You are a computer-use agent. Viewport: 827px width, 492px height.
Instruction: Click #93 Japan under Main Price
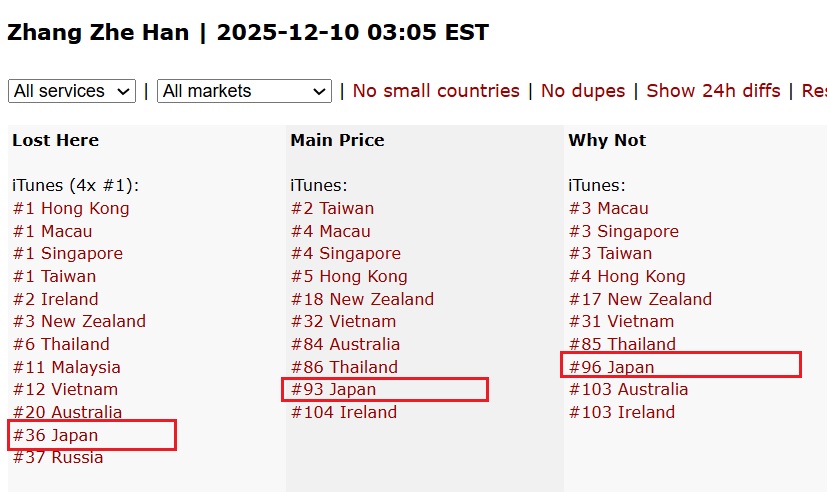(333, 389)
